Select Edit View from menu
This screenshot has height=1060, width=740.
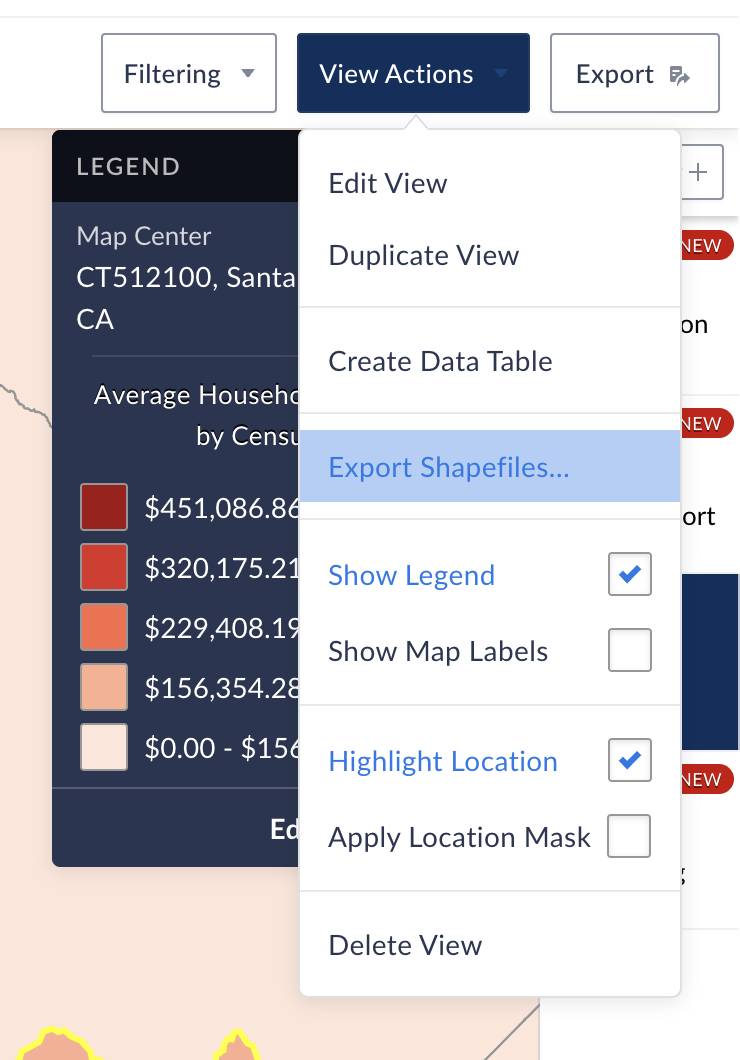tap(489, 183)
